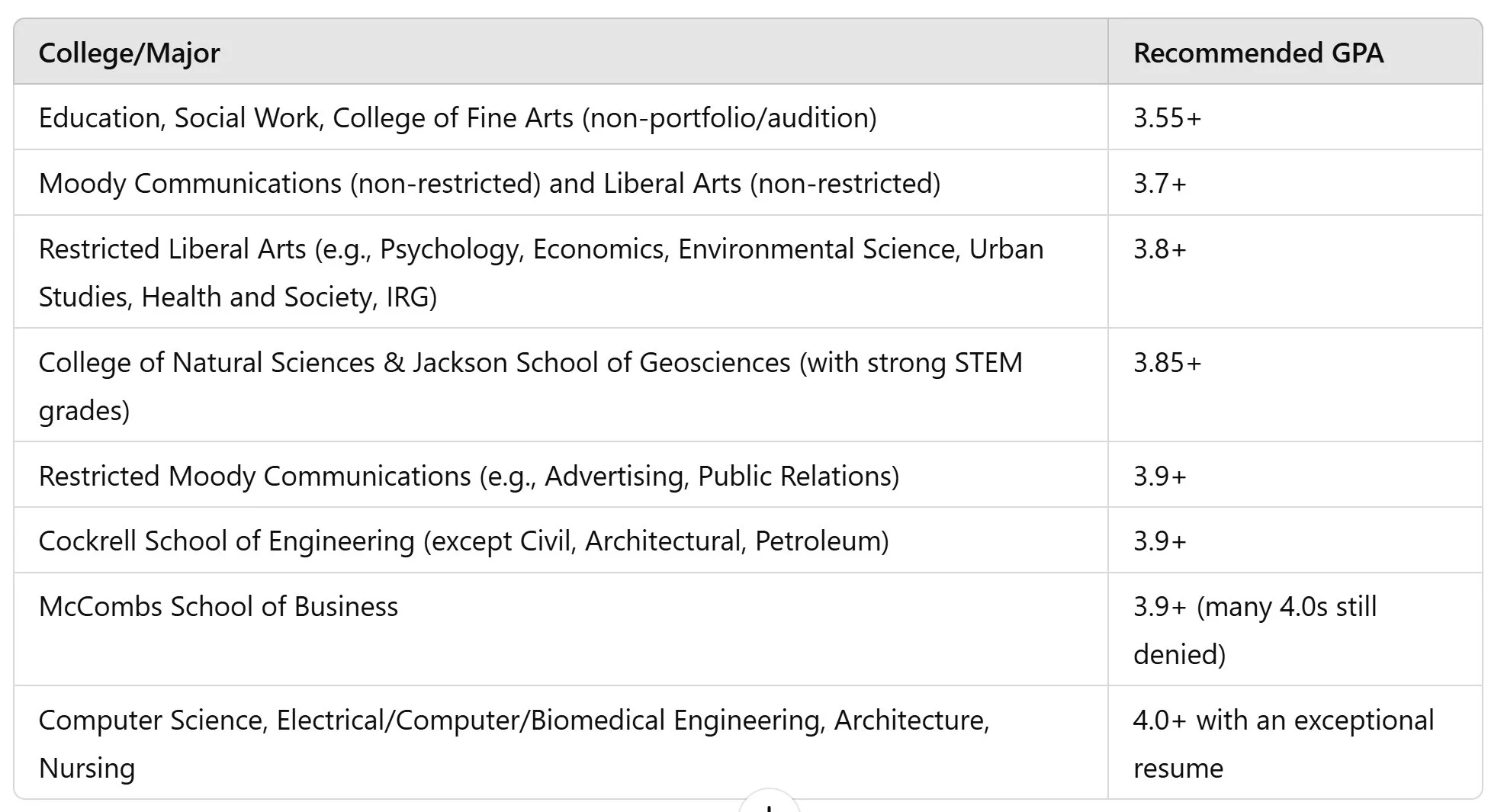Click the 3.7+ GPA cell
This screenshot has width=1504, height=812.
(x=1159, y=183)
